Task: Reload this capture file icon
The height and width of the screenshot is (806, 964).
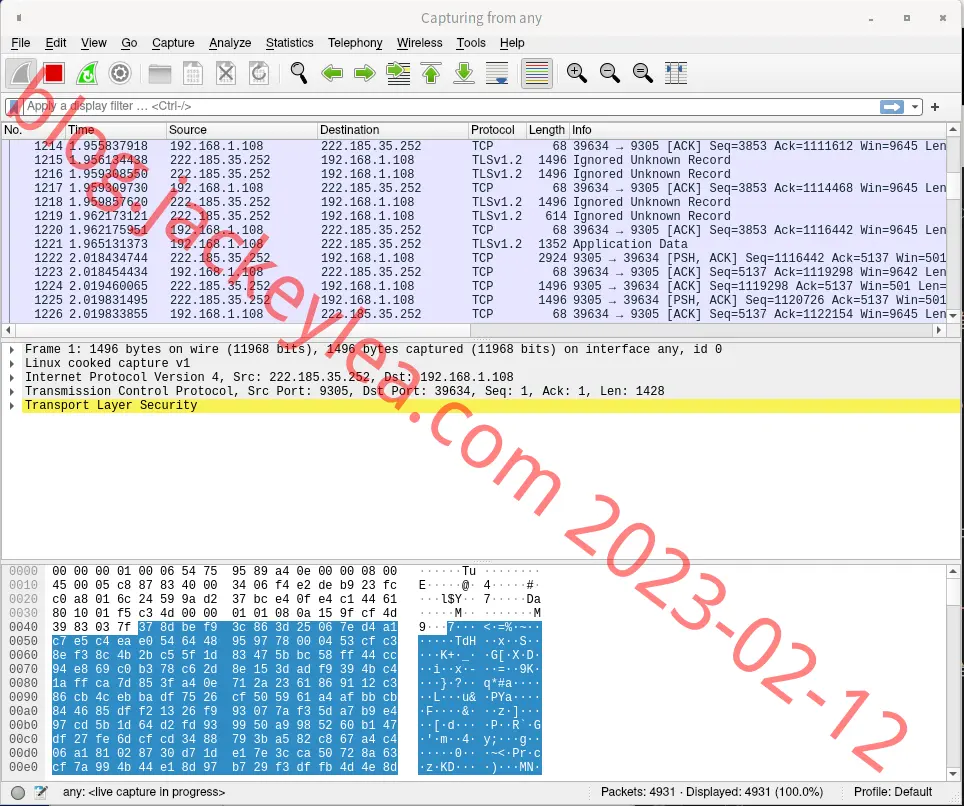Action: 259,74
